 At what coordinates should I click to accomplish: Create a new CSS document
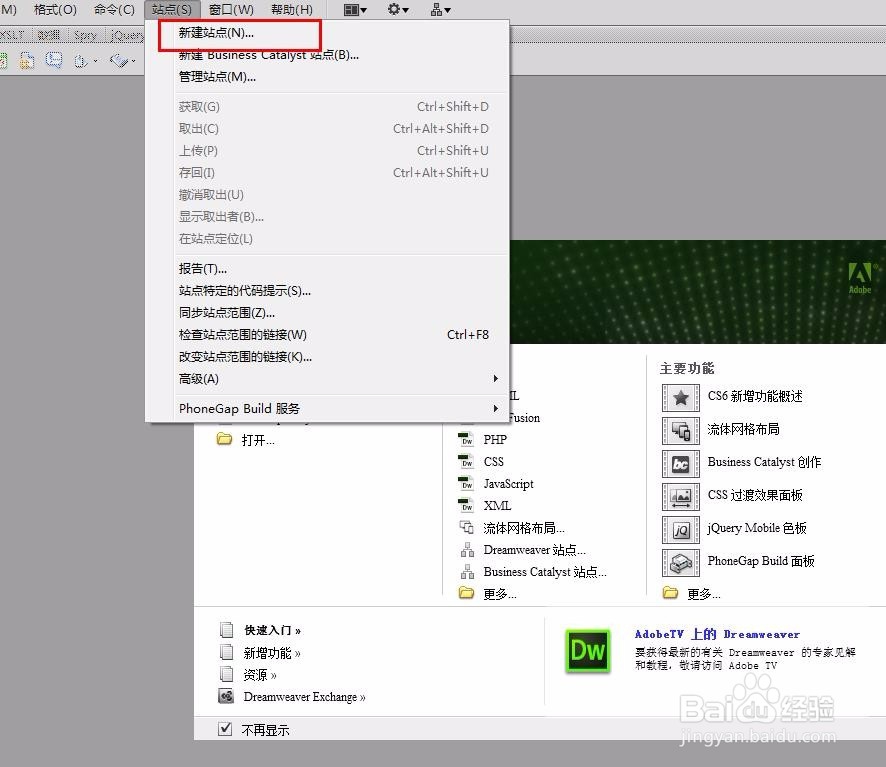click(x=492, y=462)
